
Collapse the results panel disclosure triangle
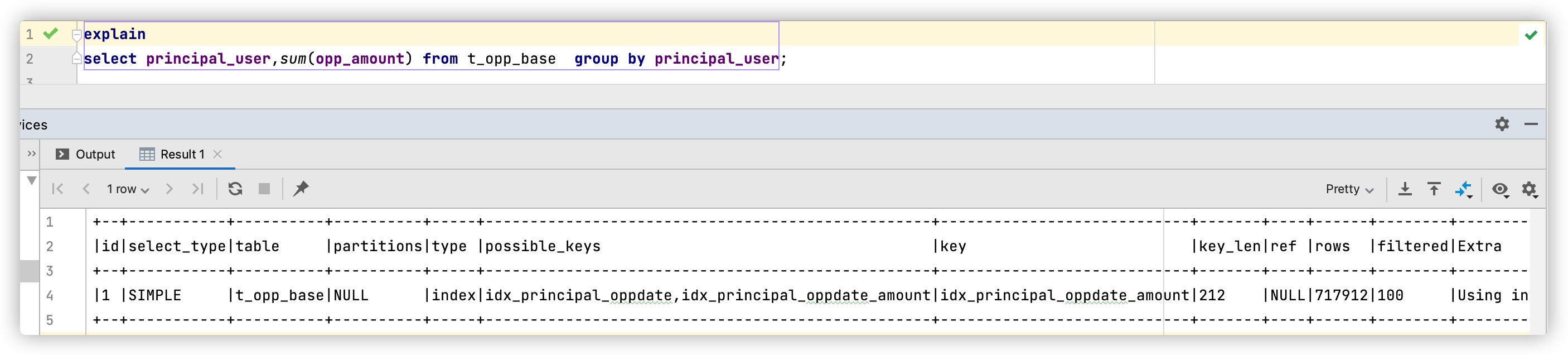point(32,181)
